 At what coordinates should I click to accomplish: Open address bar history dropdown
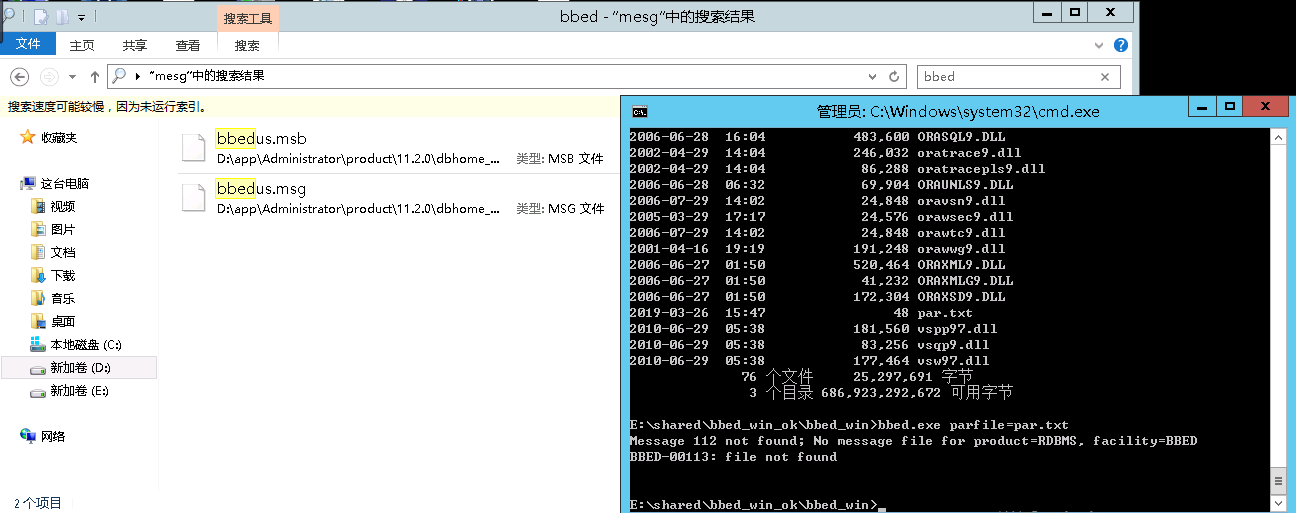pos(873,77)
